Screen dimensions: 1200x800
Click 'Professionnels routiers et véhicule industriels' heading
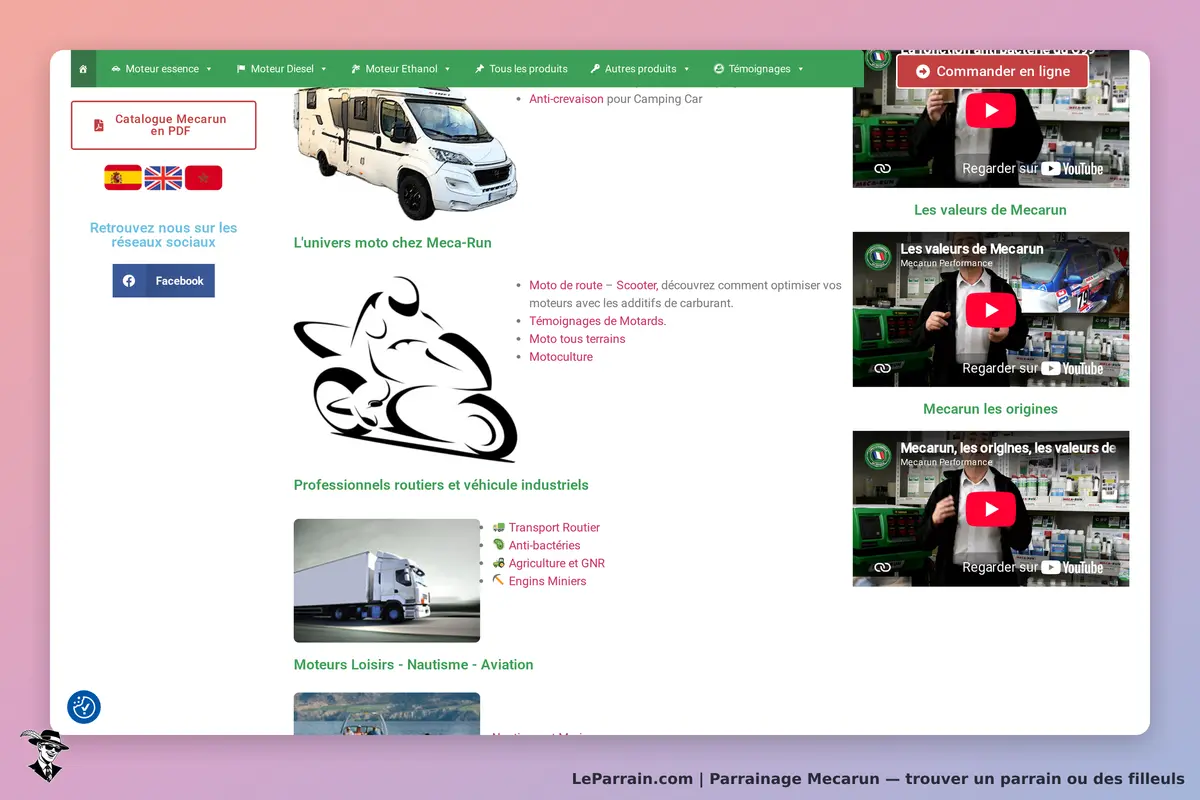click(x=441, y=485)
